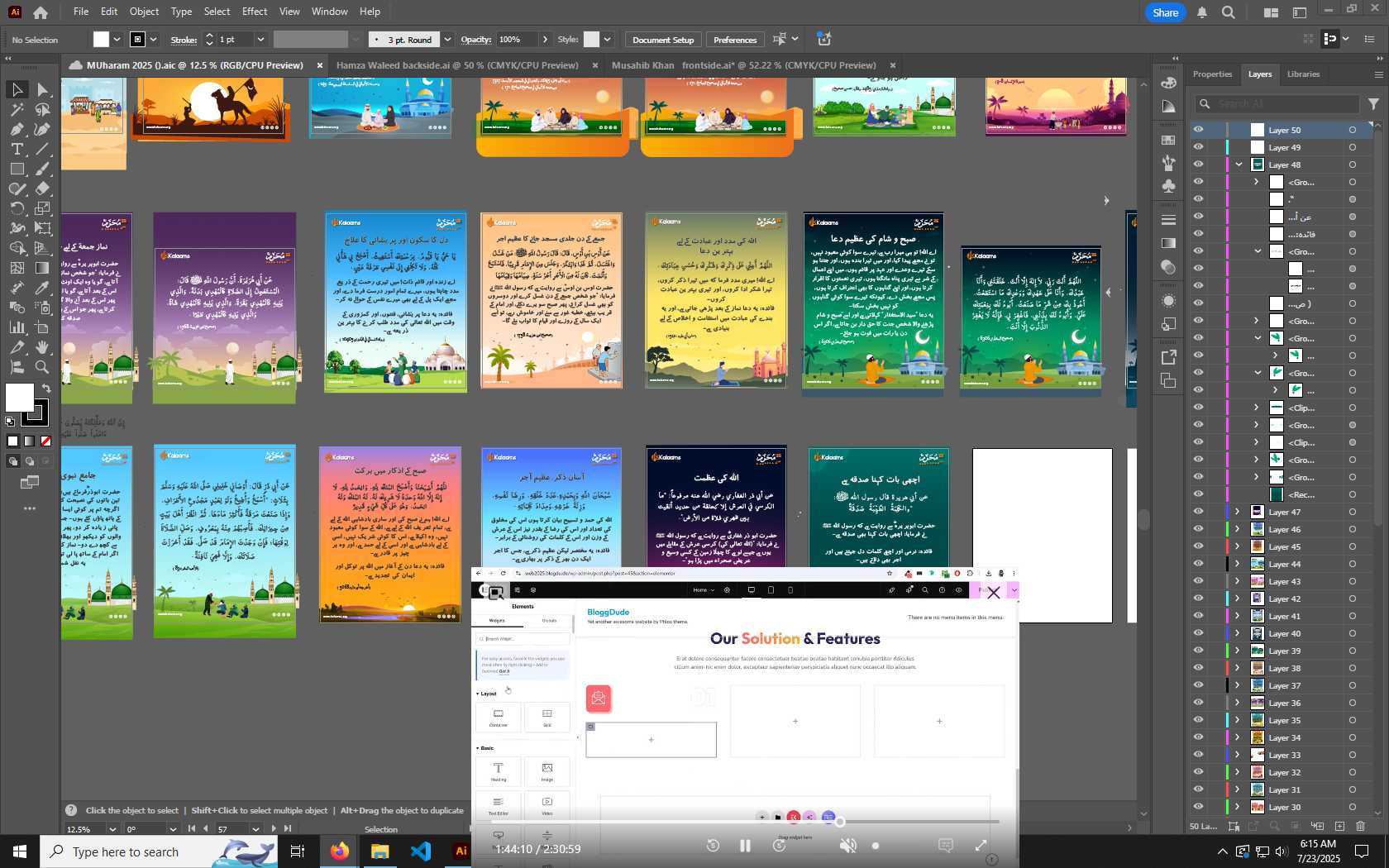Toggle mute on the floating video player
Viewport: 1389px width, 868px height.
coord(847,846)
